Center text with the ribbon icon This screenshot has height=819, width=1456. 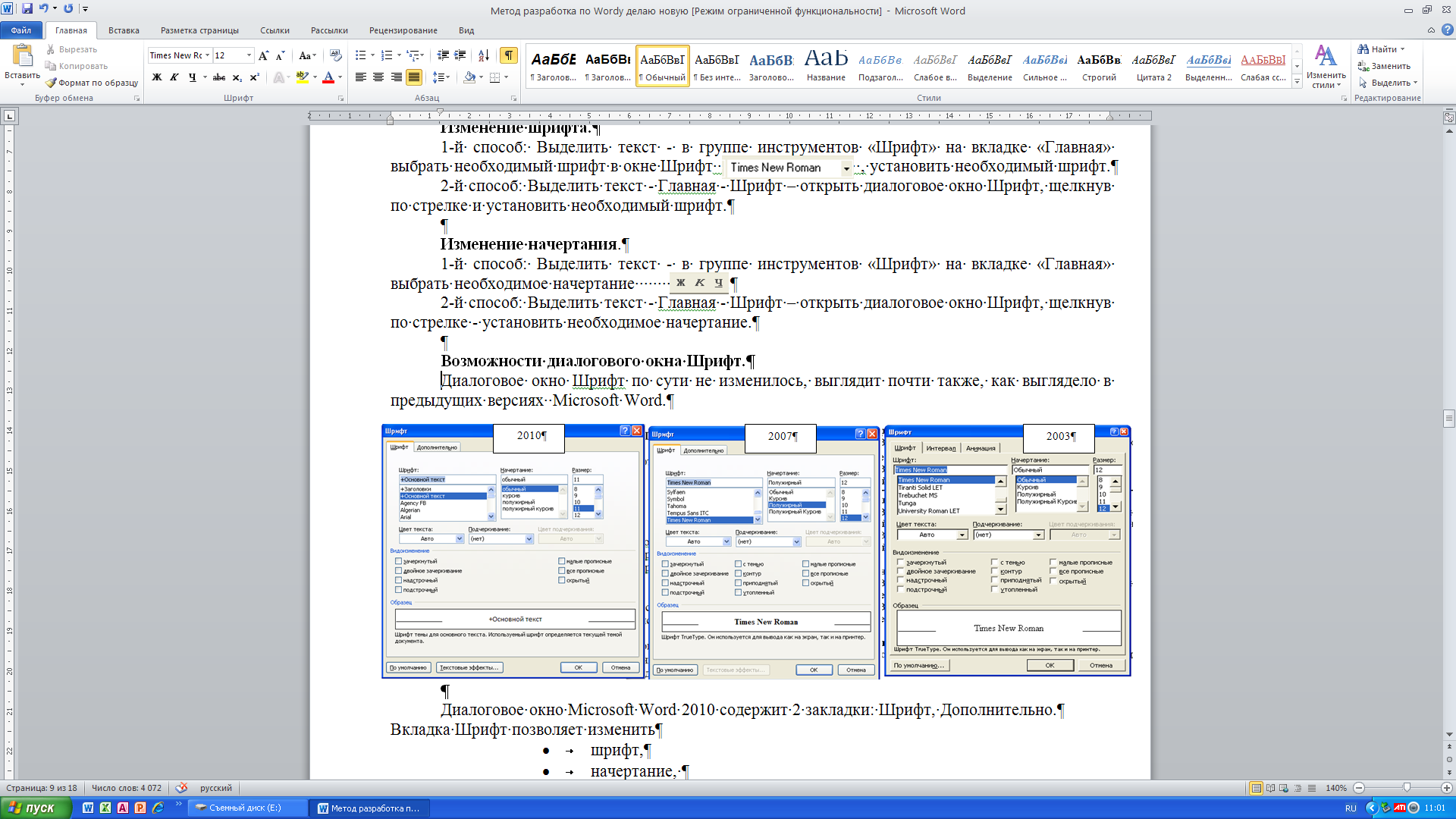tap(378, 77)
